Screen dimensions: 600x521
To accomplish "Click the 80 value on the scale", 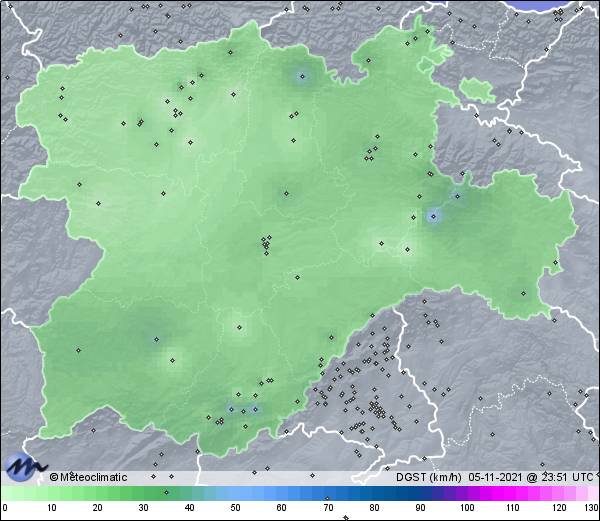I will tap(374, 508).
